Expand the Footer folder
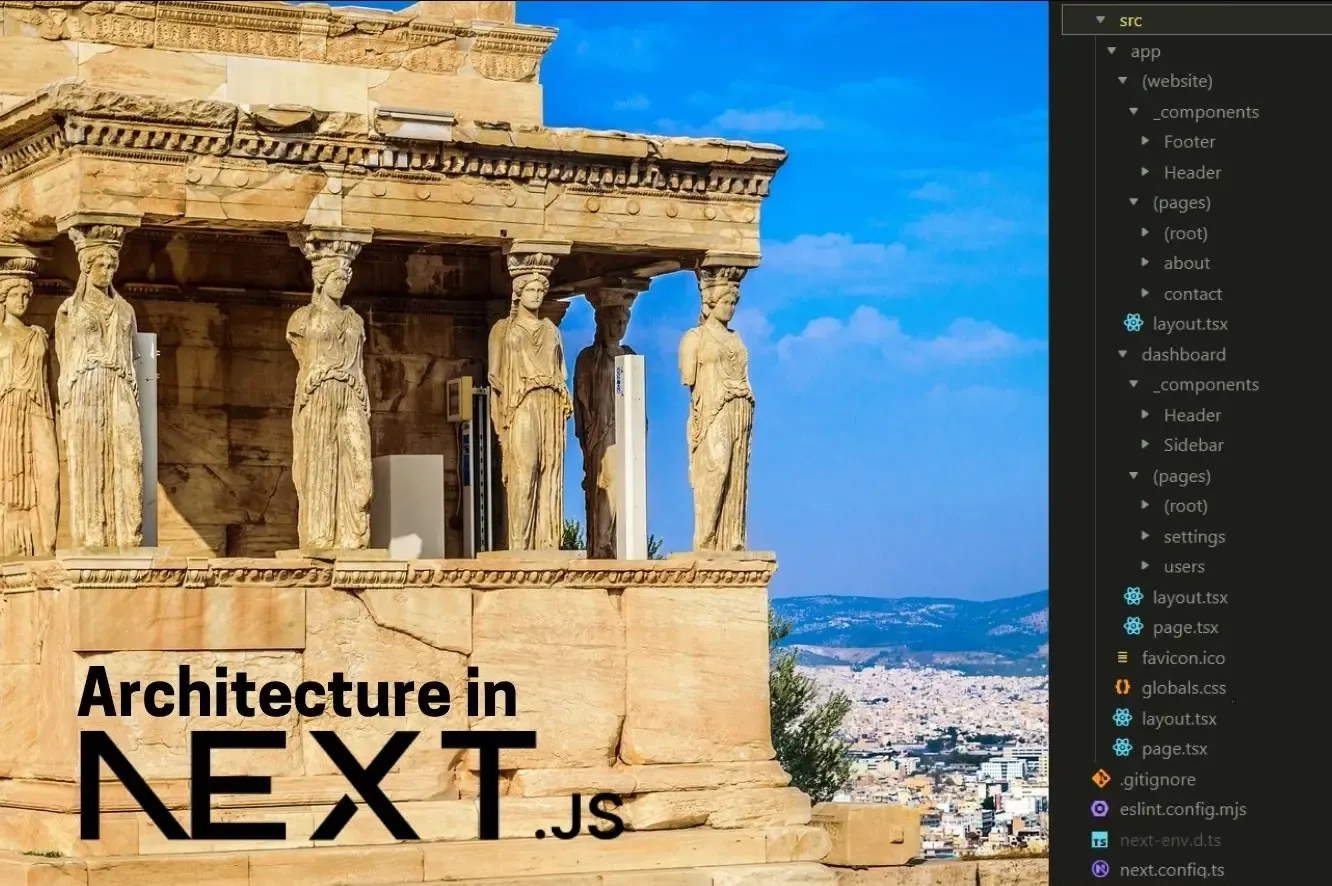Screen dimensions: 1332x886 point(1145,142)
